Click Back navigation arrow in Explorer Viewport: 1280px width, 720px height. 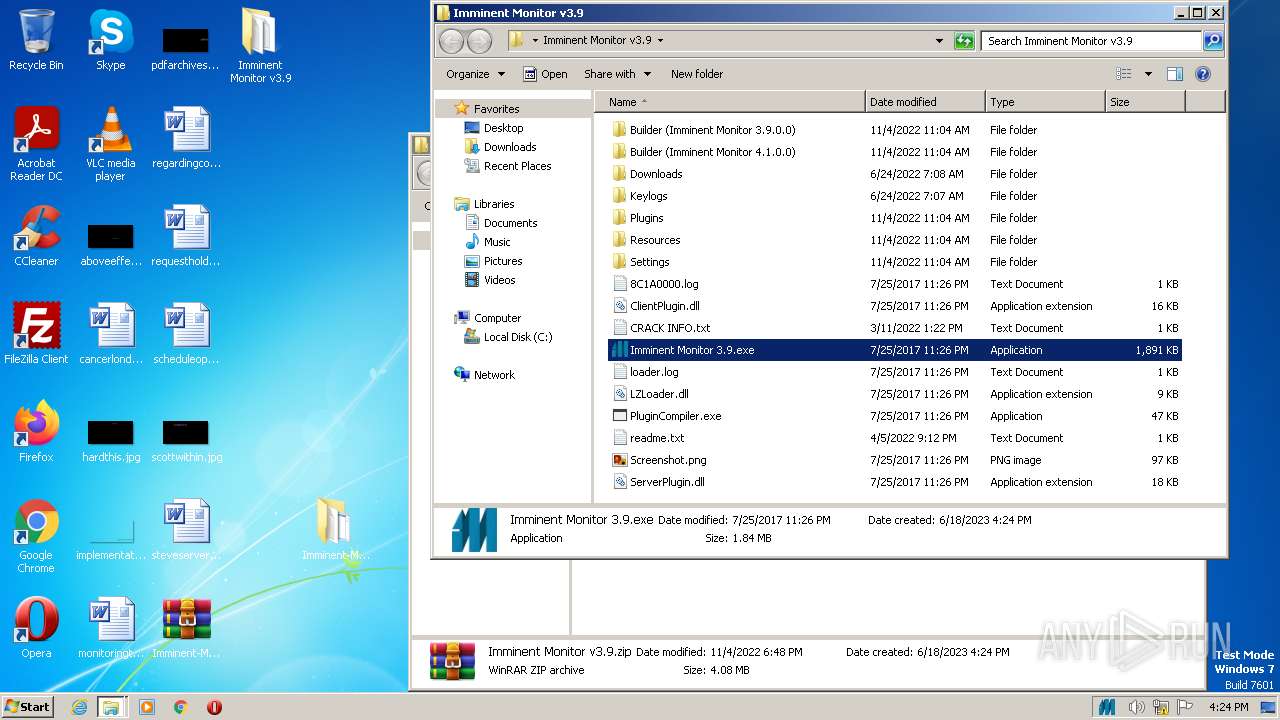point(452,41)
